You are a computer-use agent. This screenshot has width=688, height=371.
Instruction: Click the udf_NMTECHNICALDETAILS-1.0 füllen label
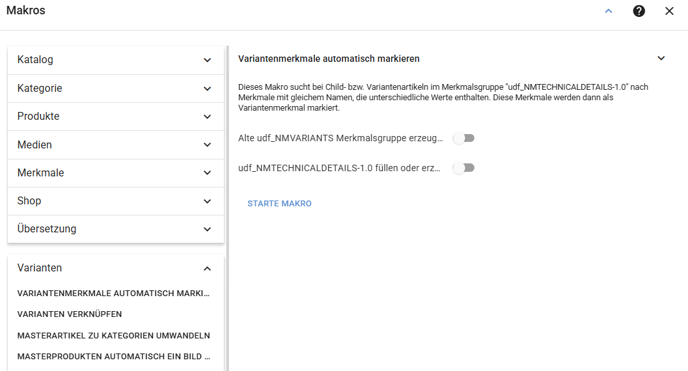(339, 168)
